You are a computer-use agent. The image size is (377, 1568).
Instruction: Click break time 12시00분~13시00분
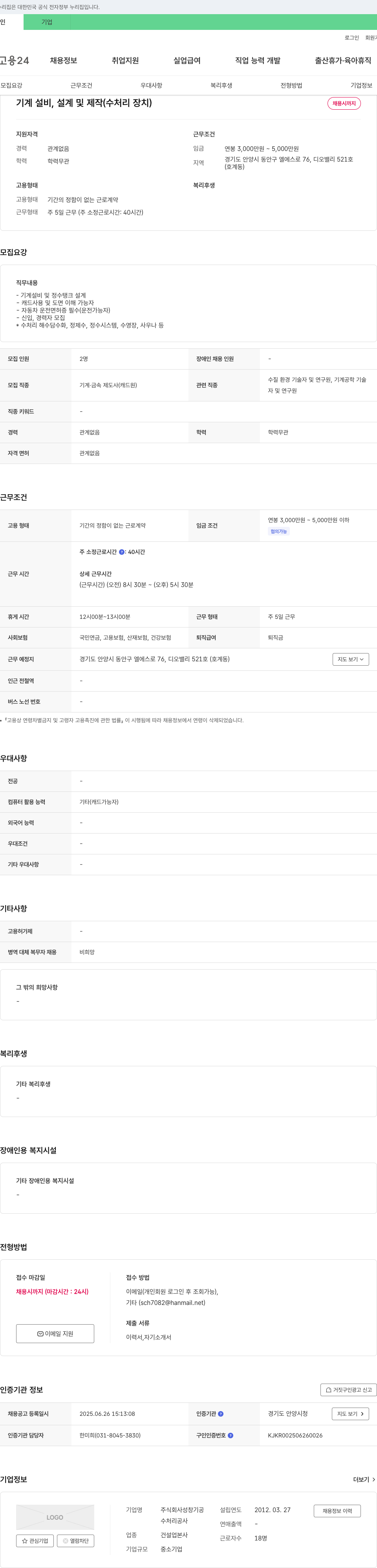coord(104,617)
